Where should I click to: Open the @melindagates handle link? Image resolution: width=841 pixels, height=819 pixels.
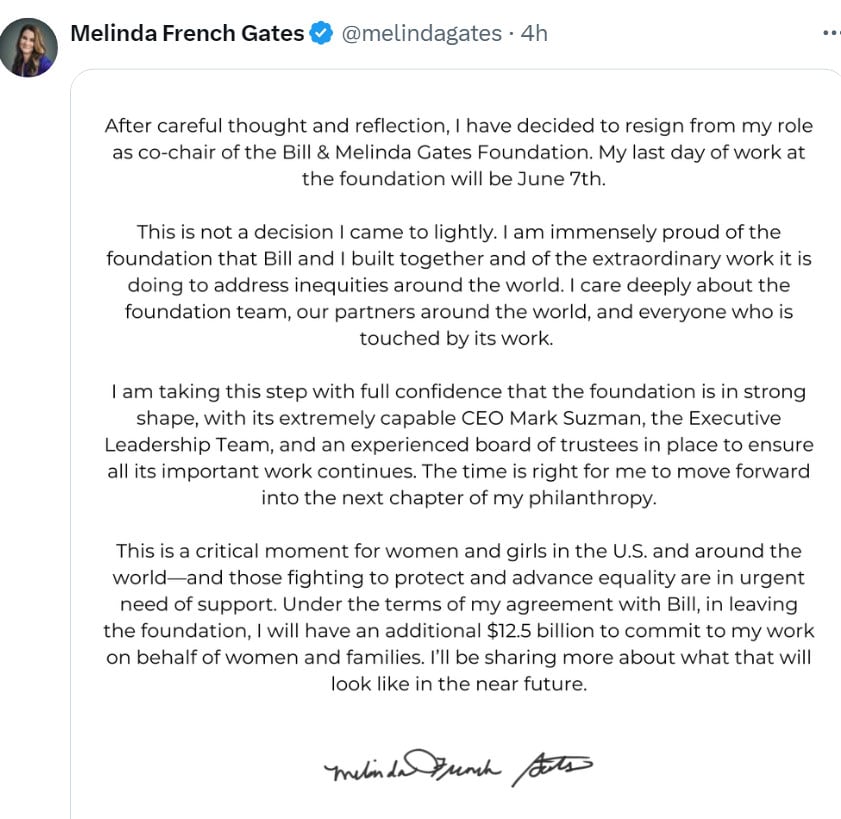click(x=421, y=33)
